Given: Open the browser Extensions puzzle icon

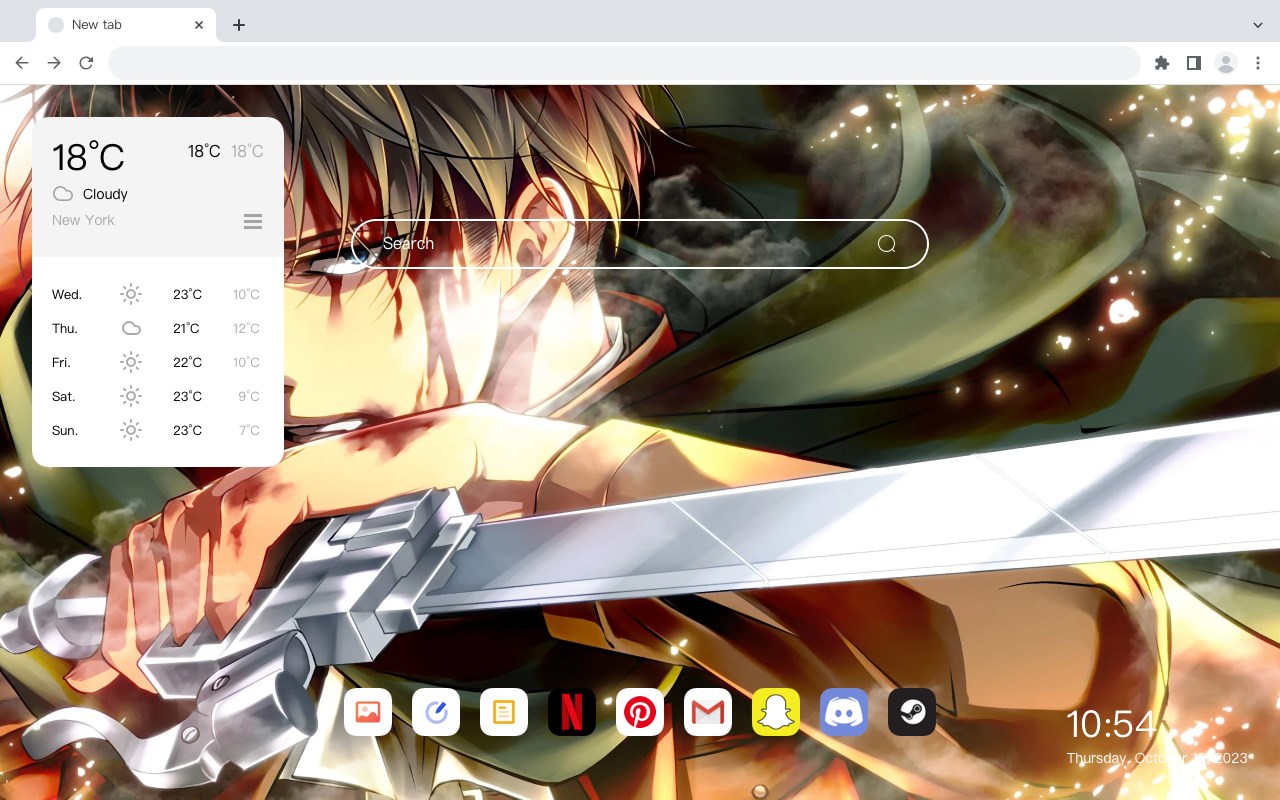Looking at the screenshot, I should [1161, 63].
